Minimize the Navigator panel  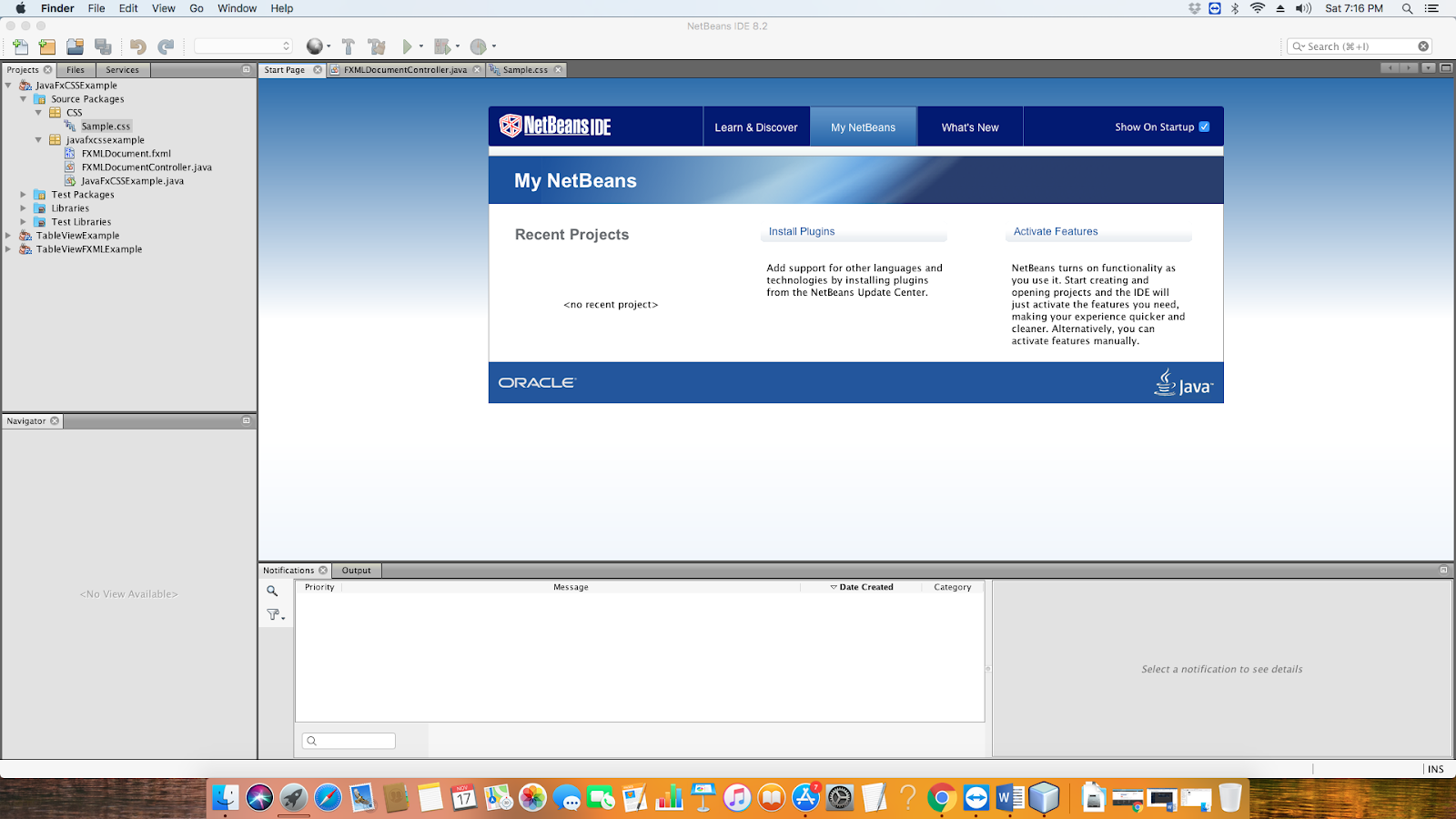[246, 421]
